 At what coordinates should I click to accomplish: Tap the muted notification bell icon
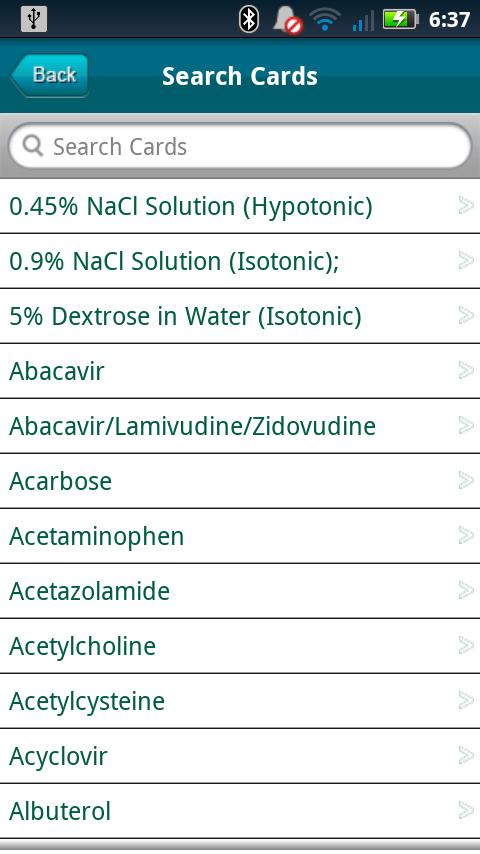pyautogui.click(x=287, y=21)
